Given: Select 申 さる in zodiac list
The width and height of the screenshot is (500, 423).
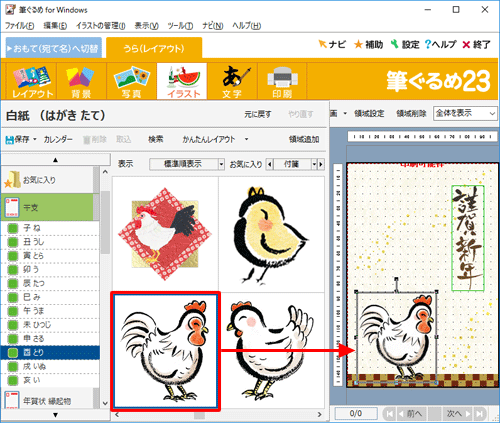Looking at the screenshot, I should (x=50, y=339).
